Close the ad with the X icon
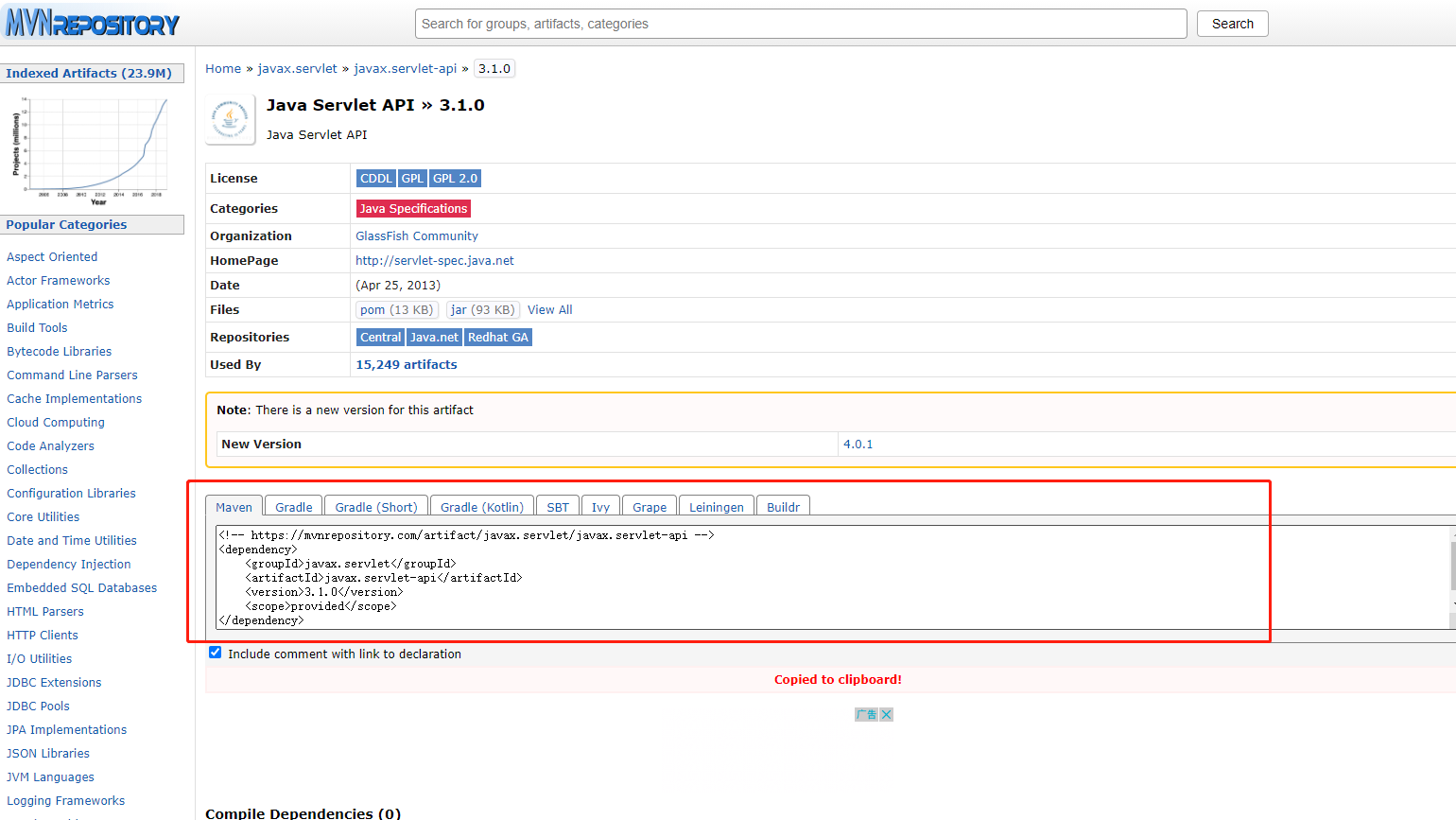This screenshot has width=1456, height=820. point(886,714)
